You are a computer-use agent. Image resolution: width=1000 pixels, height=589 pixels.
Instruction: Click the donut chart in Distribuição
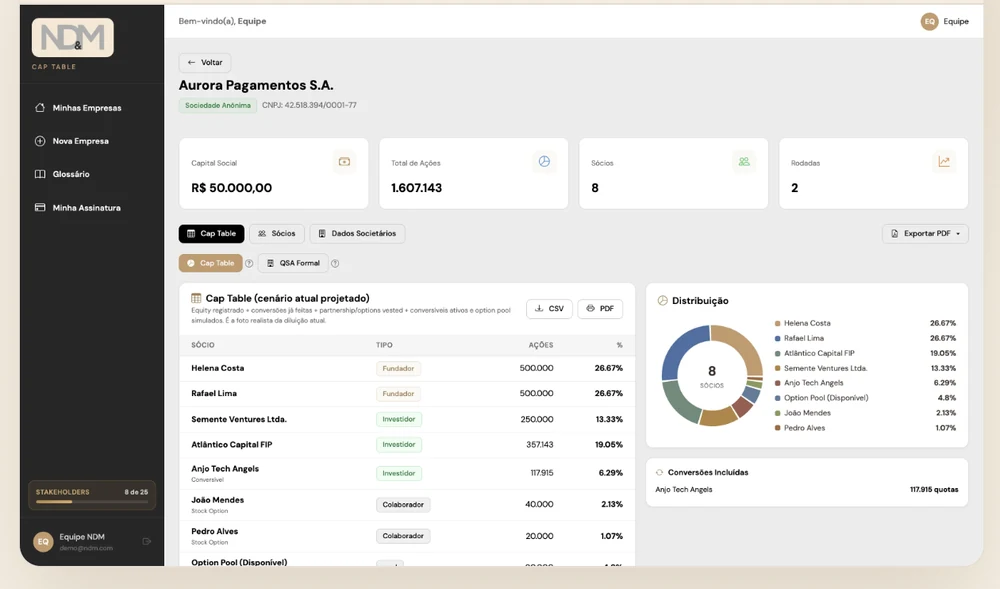[x=712, y=375]
